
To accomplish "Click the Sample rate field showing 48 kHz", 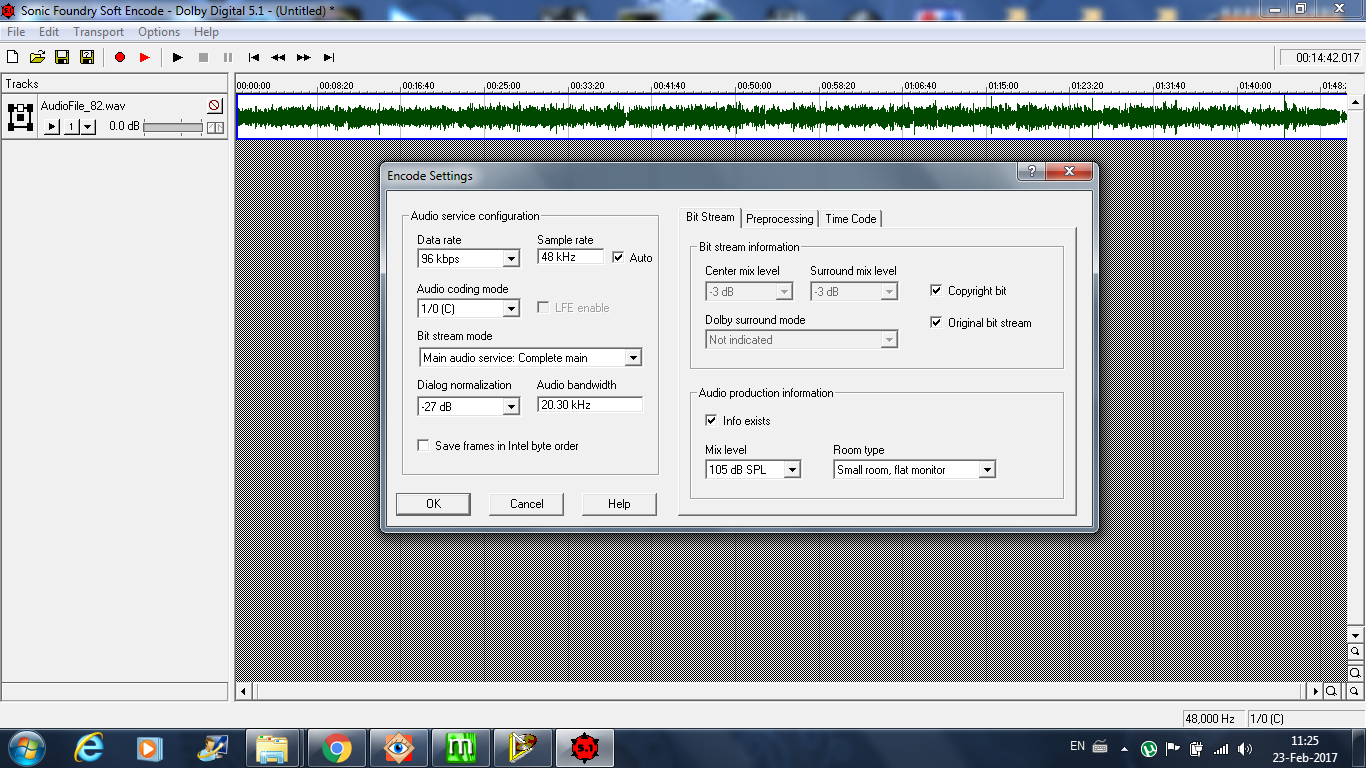I will [571, 257].
